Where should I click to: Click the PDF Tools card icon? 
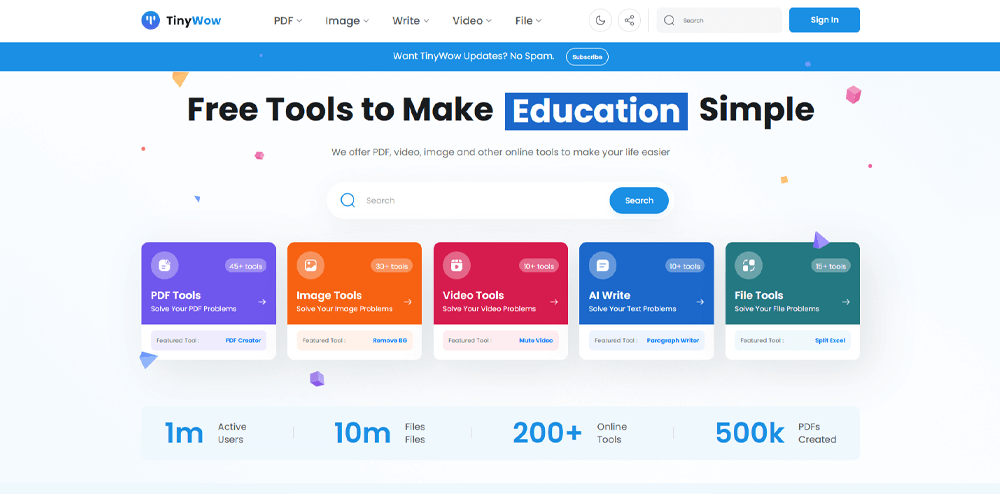(x=165, y=265)
